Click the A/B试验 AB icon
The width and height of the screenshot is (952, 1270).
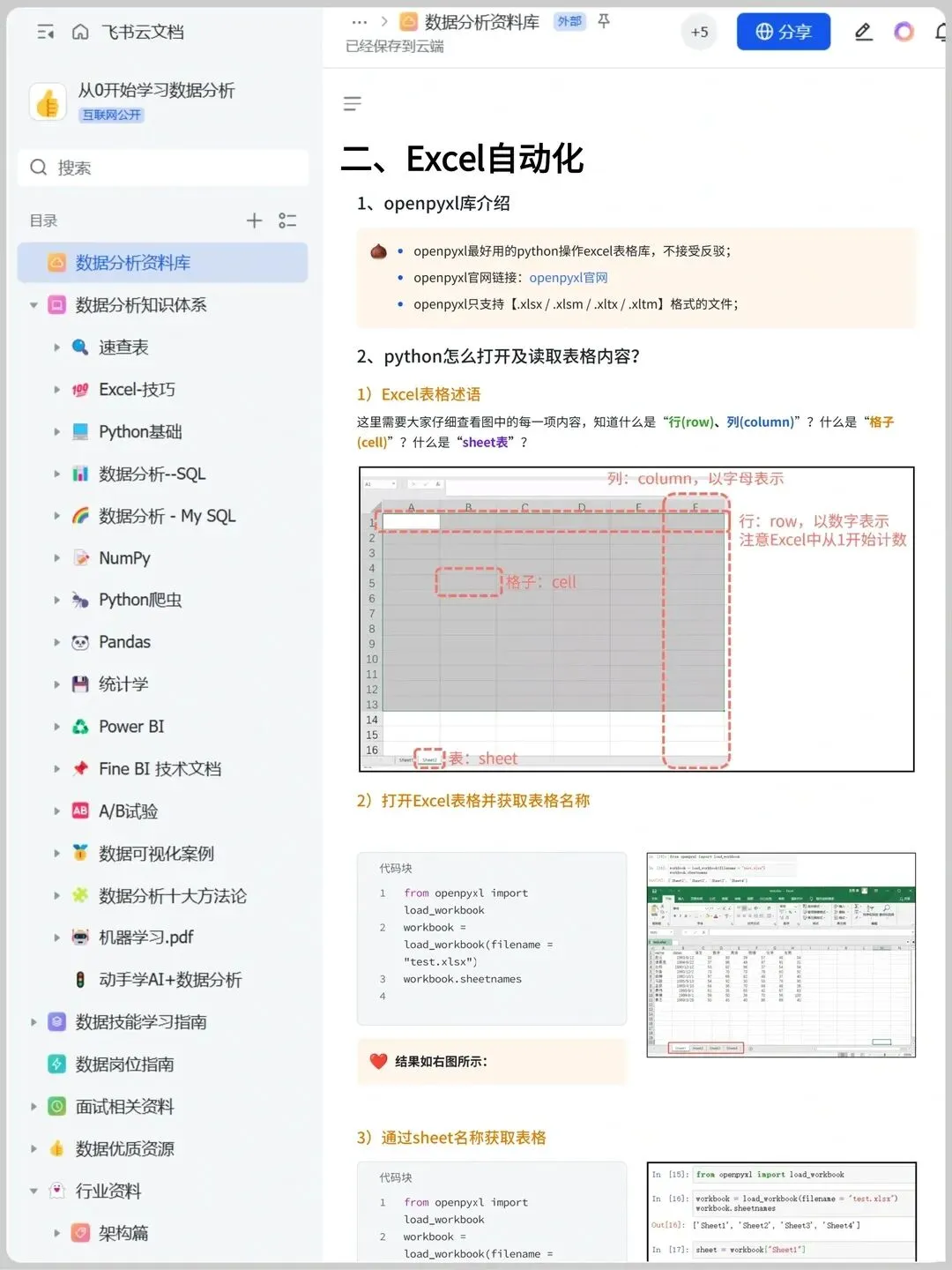80,811
